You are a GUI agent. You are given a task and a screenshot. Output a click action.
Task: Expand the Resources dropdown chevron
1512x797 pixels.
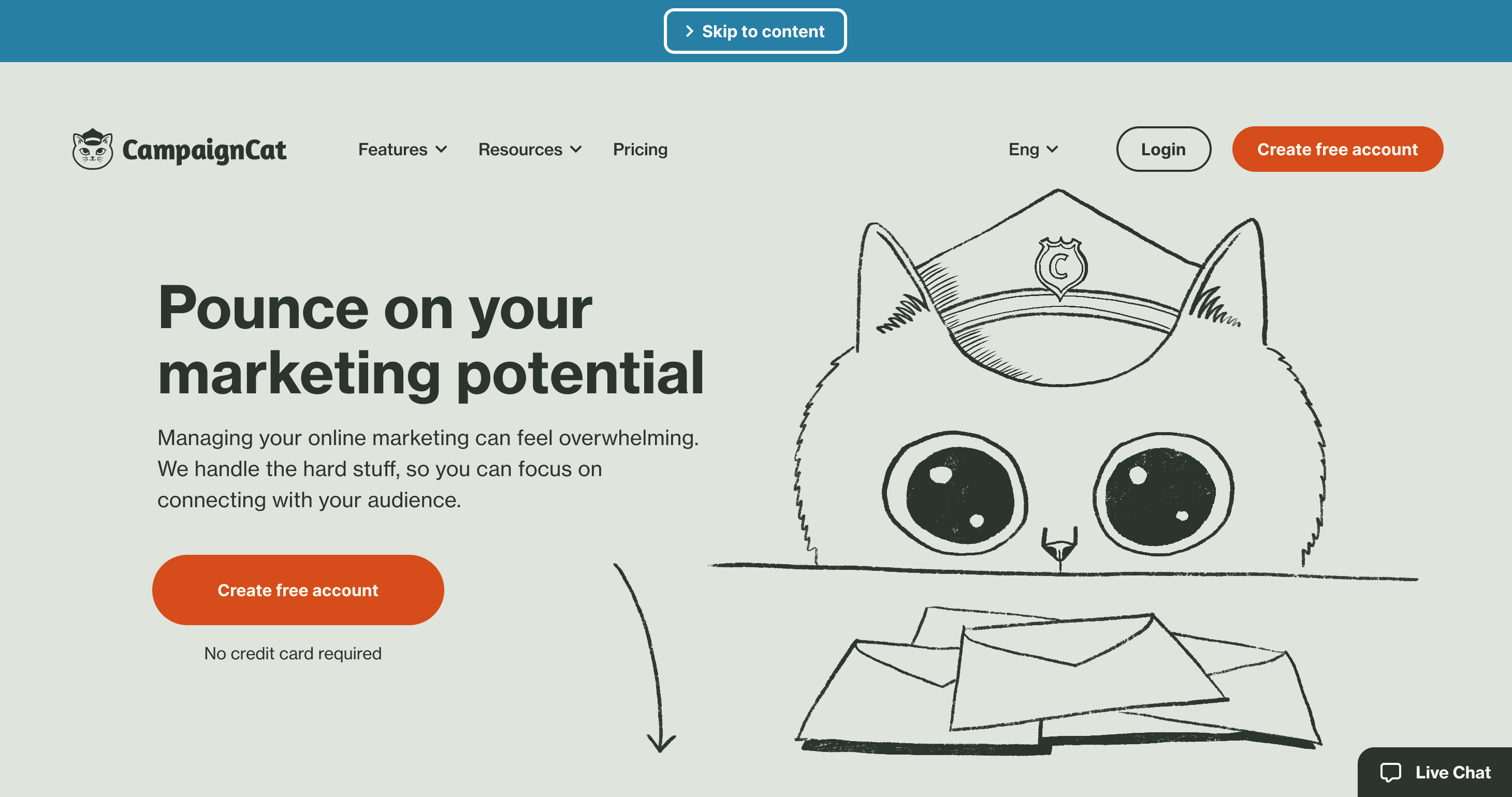pyautogui.click(x=576, y=150)
